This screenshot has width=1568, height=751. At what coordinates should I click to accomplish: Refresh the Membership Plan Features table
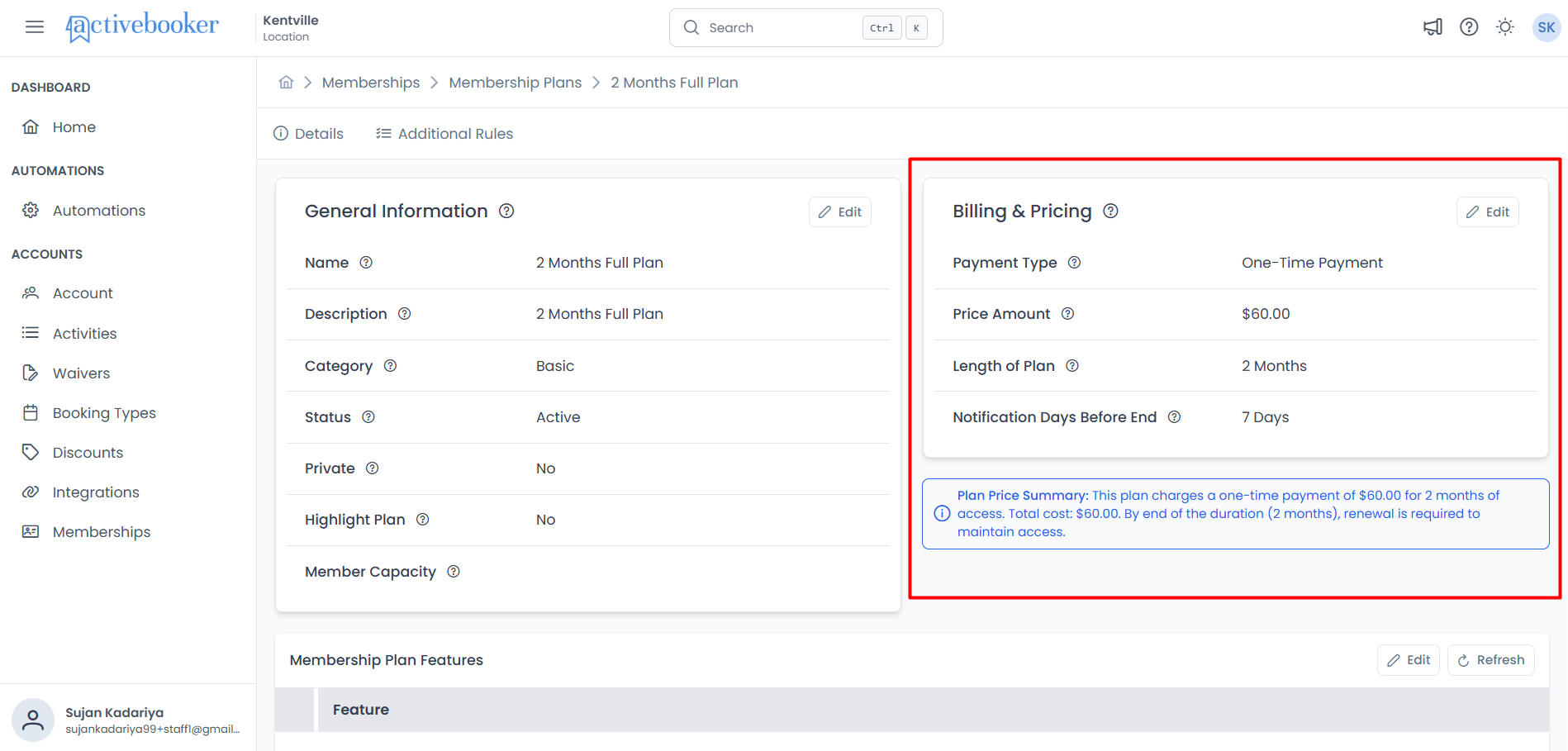(1491, 660)
